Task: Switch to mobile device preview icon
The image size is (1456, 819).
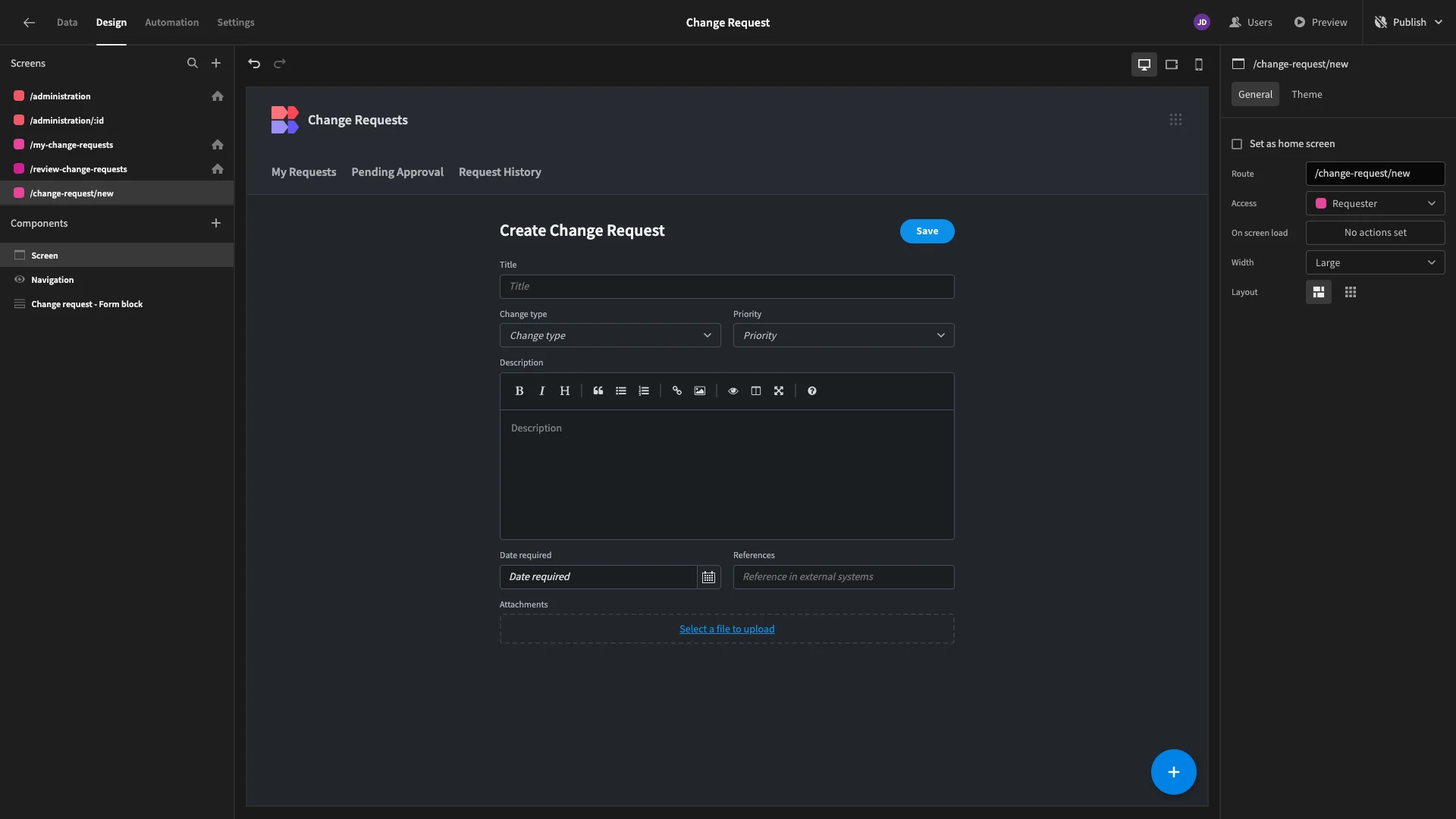Action: [x=1199, y=64]
